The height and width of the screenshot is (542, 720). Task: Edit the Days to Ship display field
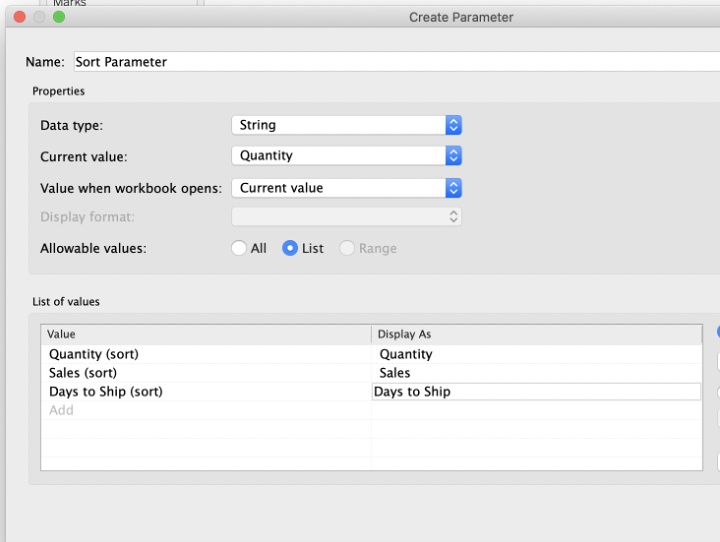click(536, 392)
